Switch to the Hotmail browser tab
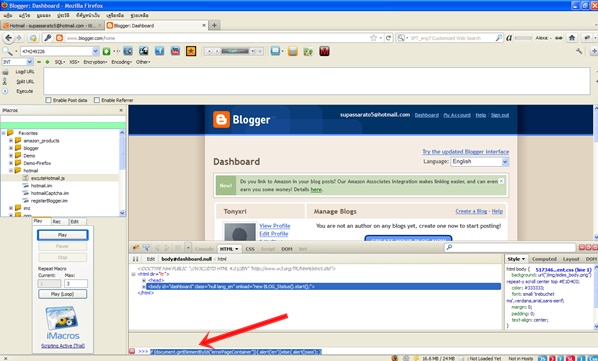Image resolution: width=598 pixels, height=361 pixels. (x=52, y=26)
